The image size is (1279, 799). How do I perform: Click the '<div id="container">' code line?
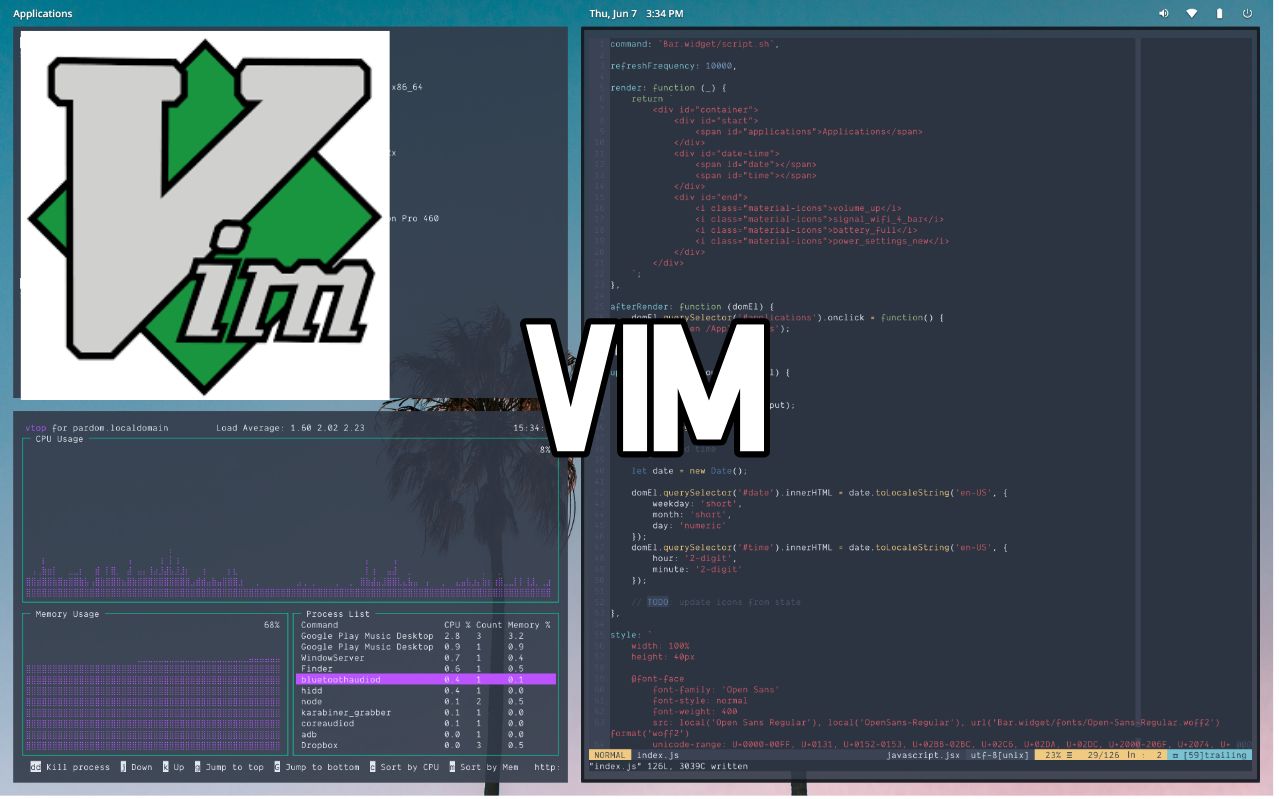pyautogui.click(x=705, y=109)
